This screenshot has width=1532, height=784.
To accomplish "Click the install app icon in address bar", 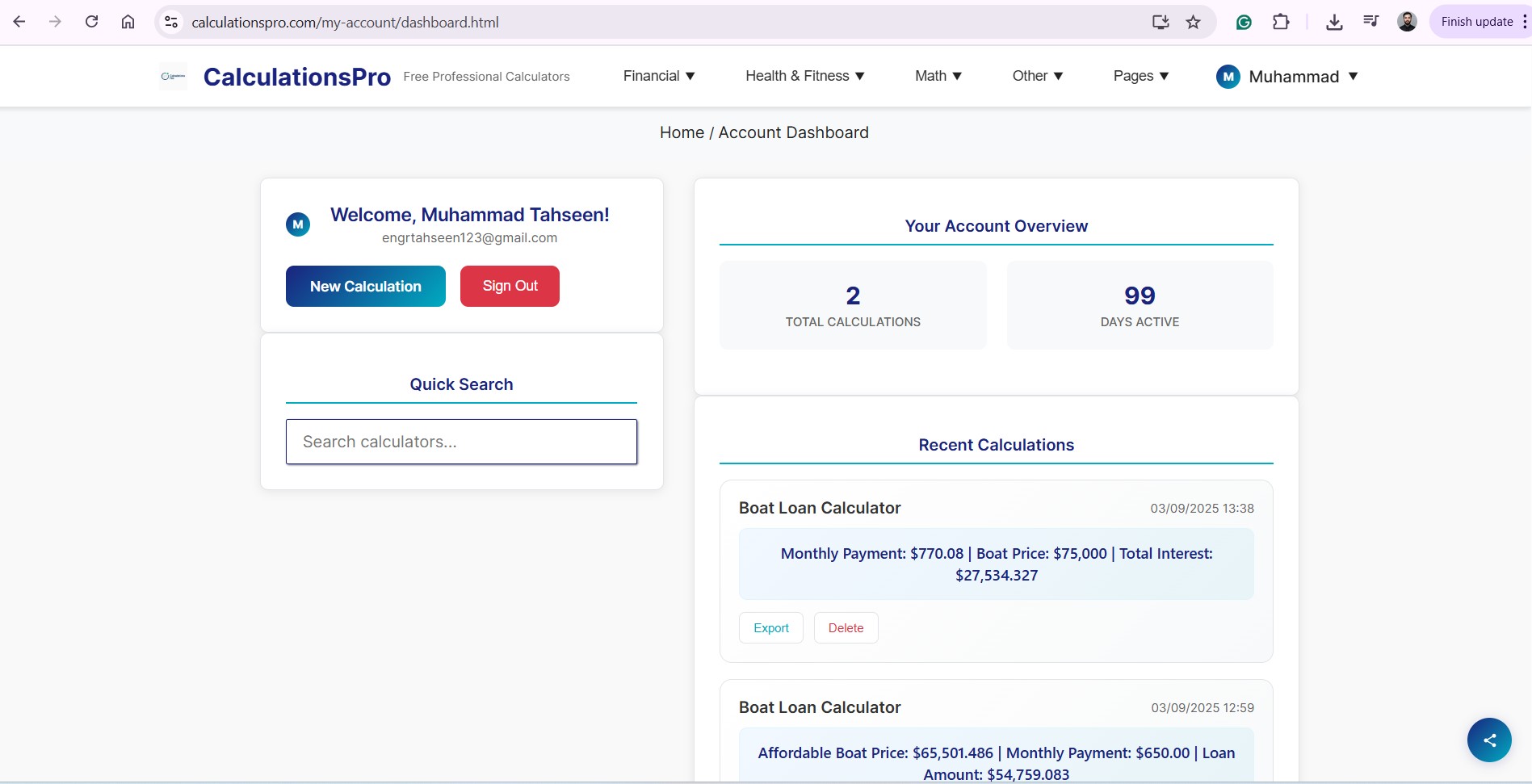I will pyautogui.click(x=1160, y=23).
